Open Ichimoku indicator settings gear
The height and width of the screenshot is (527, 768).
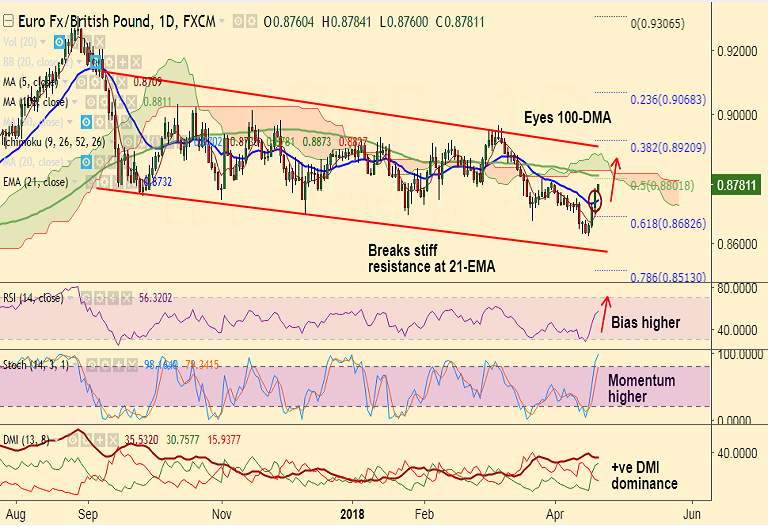142,142
